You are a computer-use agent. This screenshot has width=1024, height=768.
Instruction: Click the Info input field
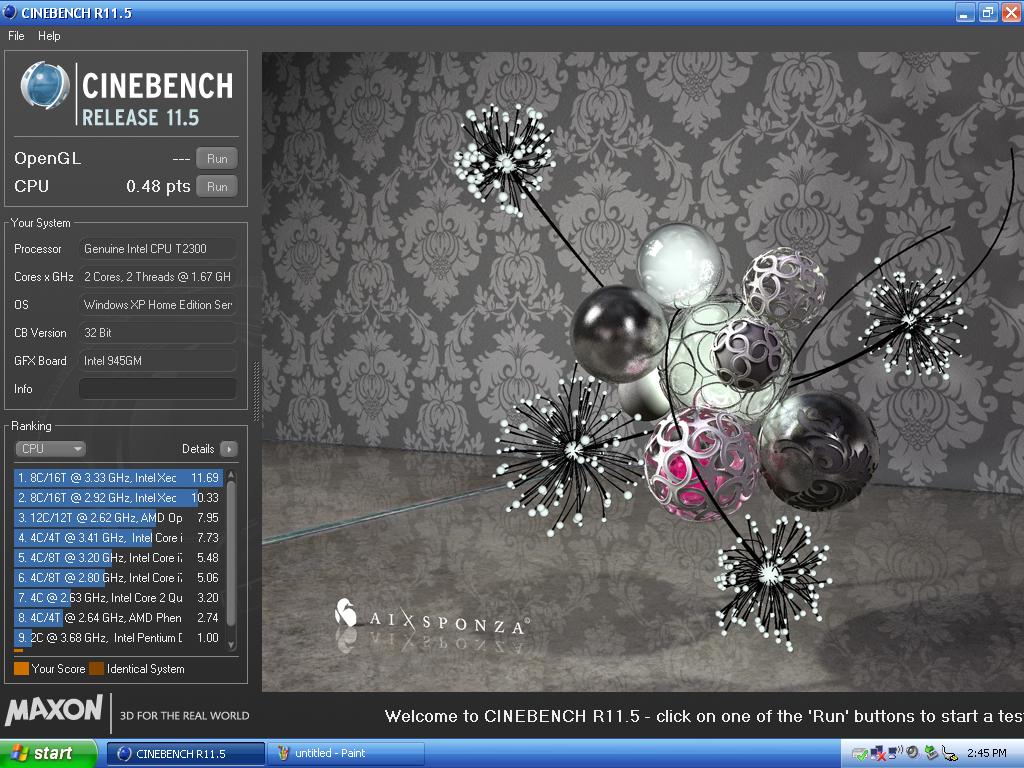point(157,389)
